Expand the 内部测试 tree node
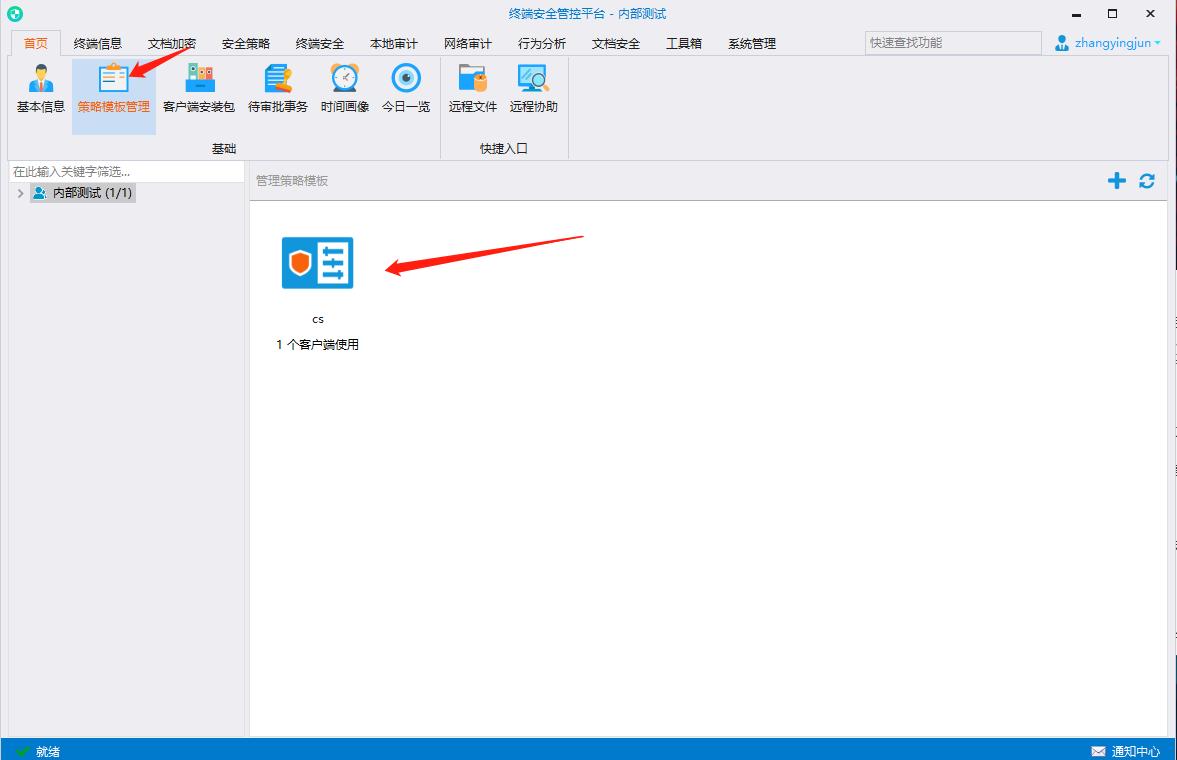 click(19, 193)
